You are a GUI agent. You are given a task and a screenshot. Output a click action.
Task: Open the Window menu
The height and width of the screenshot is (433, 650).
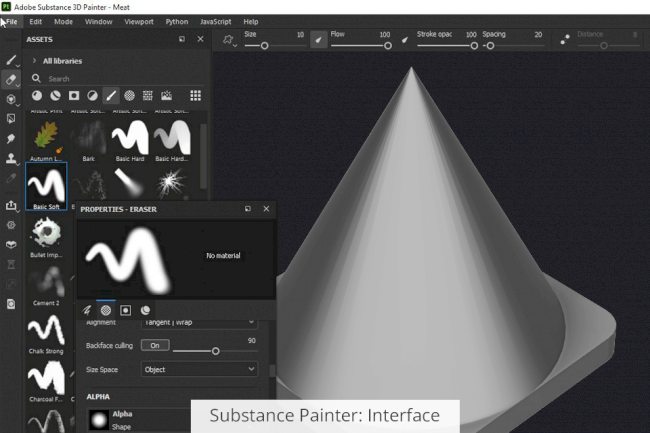pos(99,22)
